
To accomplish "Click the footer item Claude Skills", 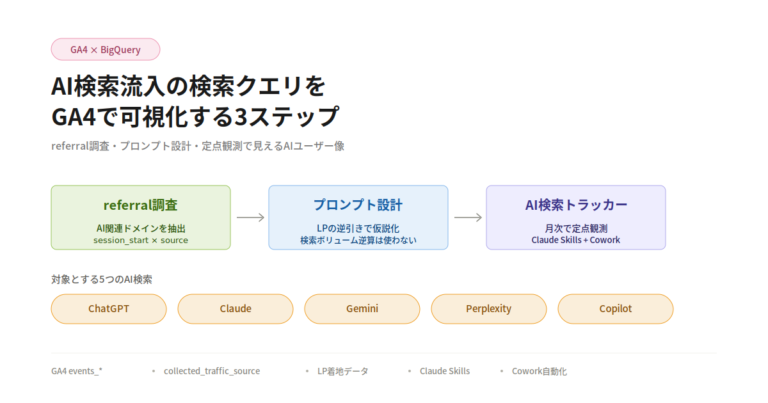I will pyautogui.click(x=445, y=371).
